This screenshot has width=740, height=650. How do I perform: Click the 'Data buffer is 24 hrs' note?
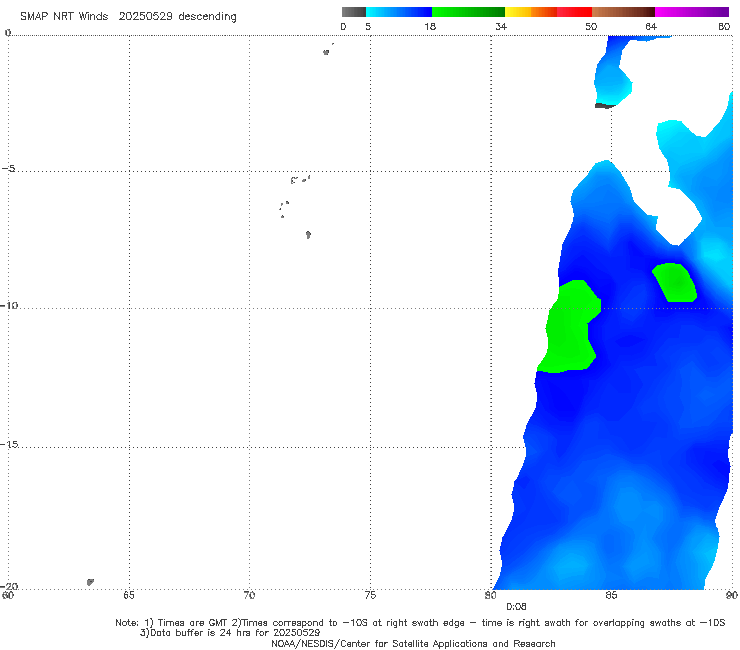[x=230, y=633]
